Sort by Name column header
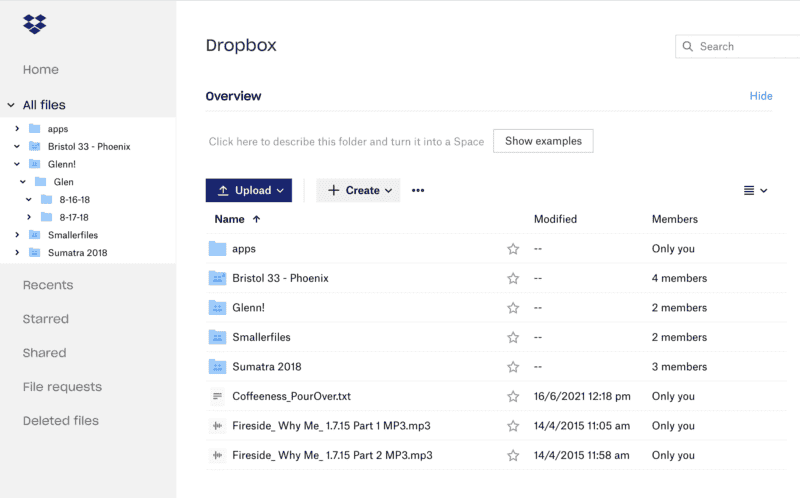Screen dimensions: 800x498 230,219
